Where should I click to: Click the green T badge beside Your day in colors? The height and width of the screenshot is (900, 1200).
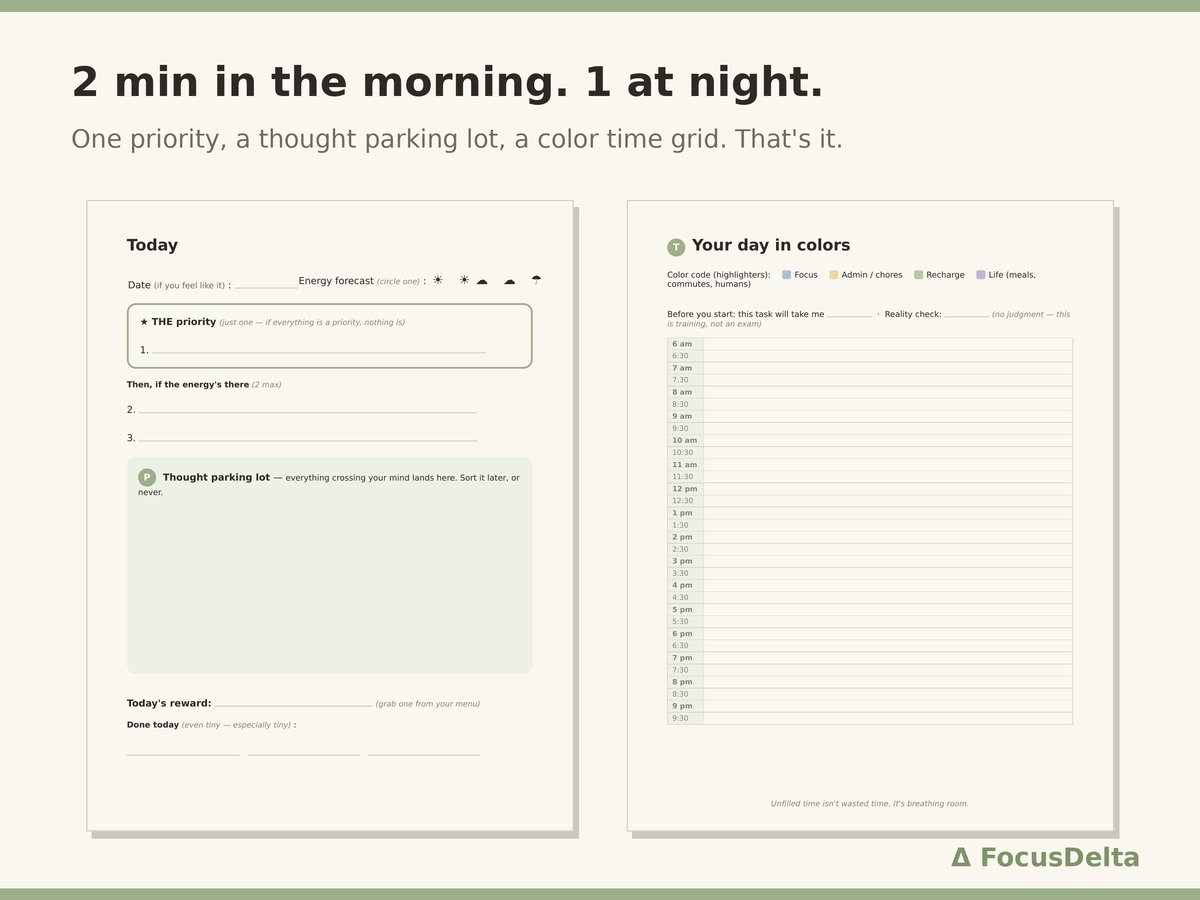click(x=676, y=247)
